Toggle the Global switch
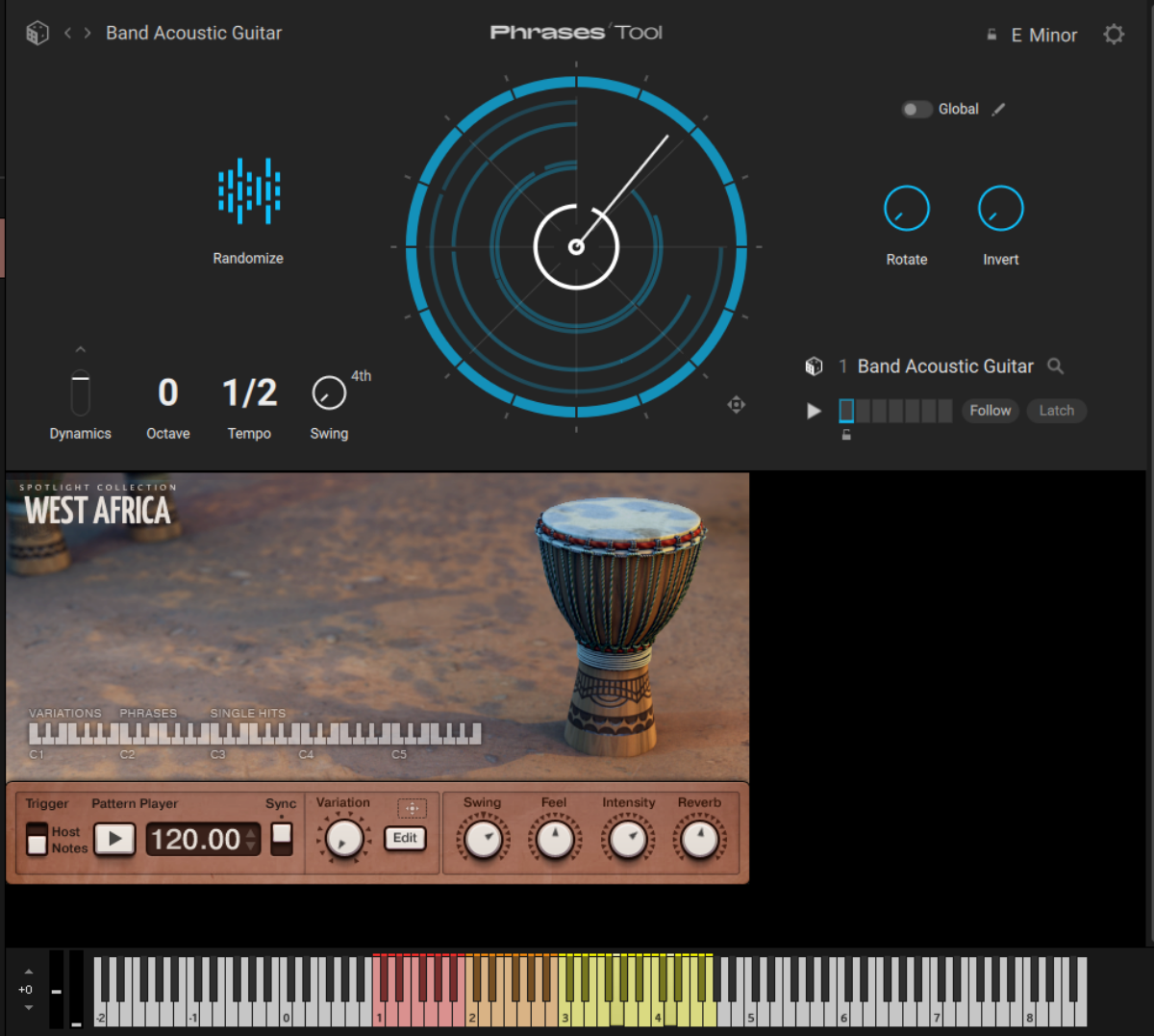The width and height of the screenshot is (1154, 1036). pyautogui.click(x=916, y=110)
